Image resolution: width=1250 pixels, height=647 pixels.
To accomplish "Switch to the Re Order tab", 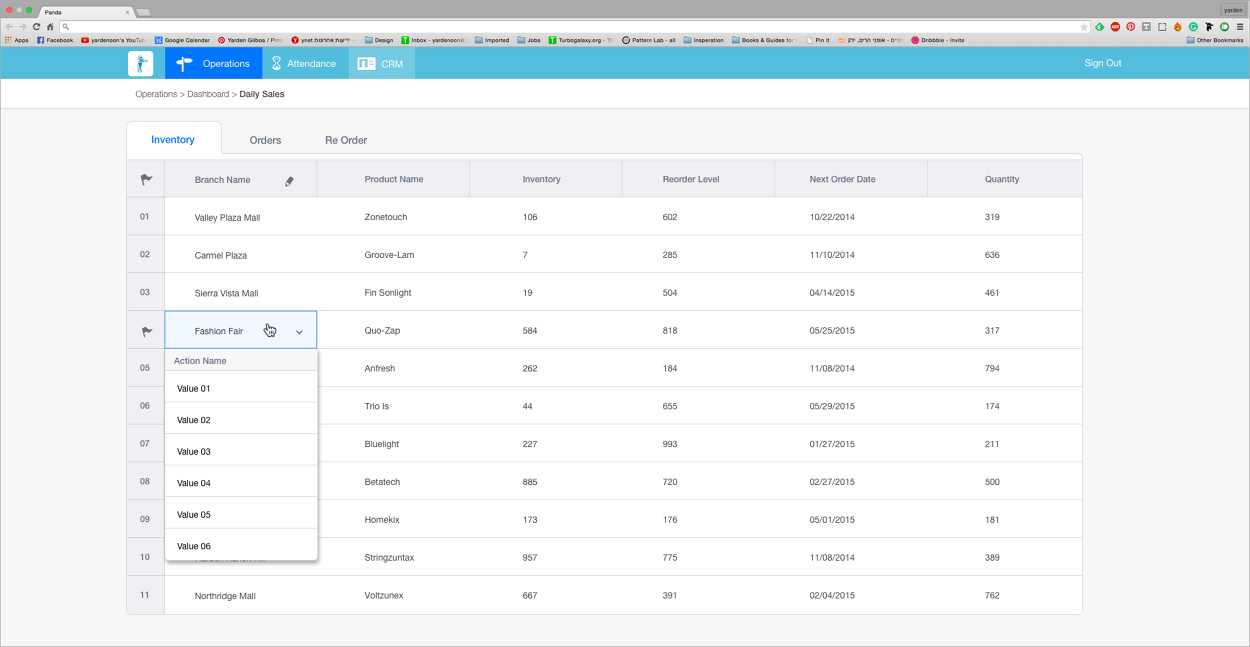I will [x=346, y=140].
